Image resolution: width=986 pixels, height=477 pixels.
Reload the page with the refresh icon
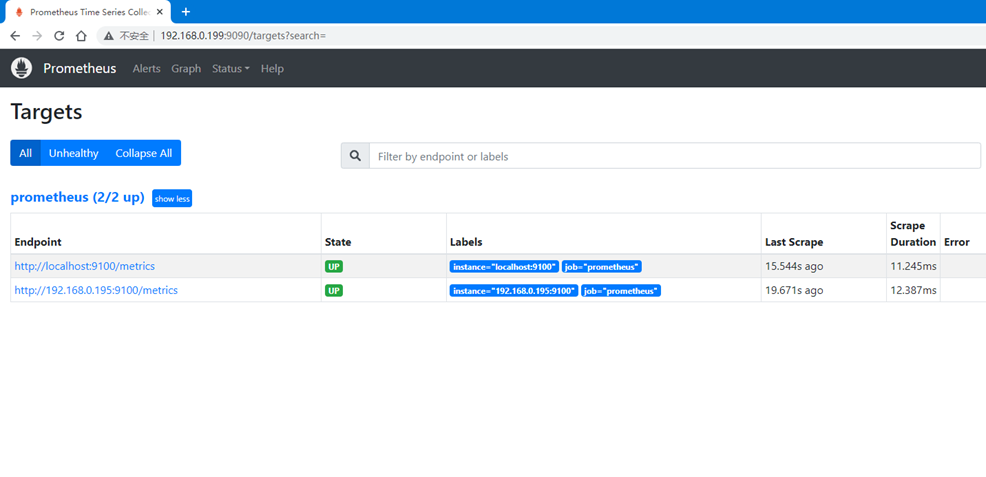point(59,36)
